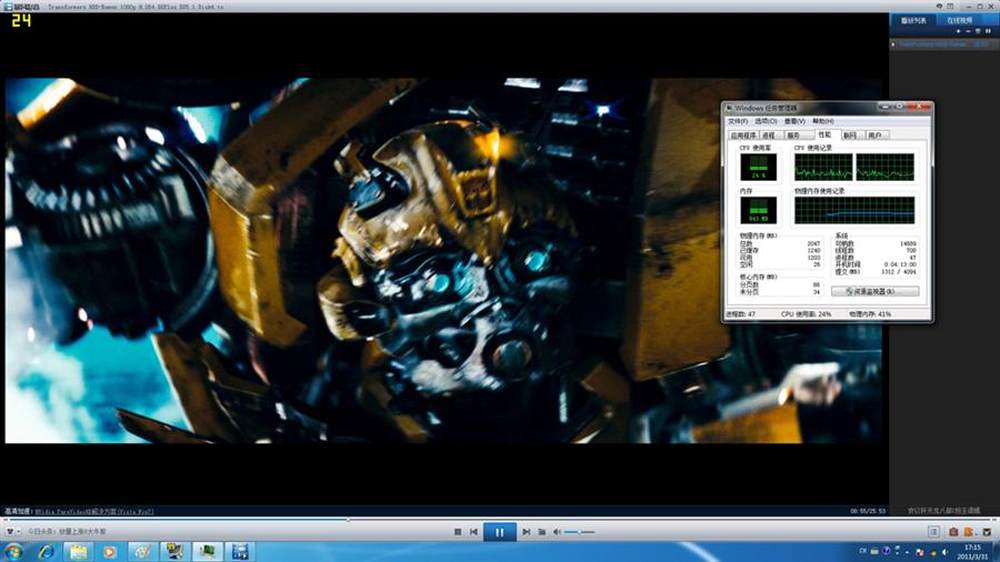Image resolution: width=1000 pixels, height=562 pixels.
Task: Click the 资源监视器 Resource Monitor button
Action: 875,291
